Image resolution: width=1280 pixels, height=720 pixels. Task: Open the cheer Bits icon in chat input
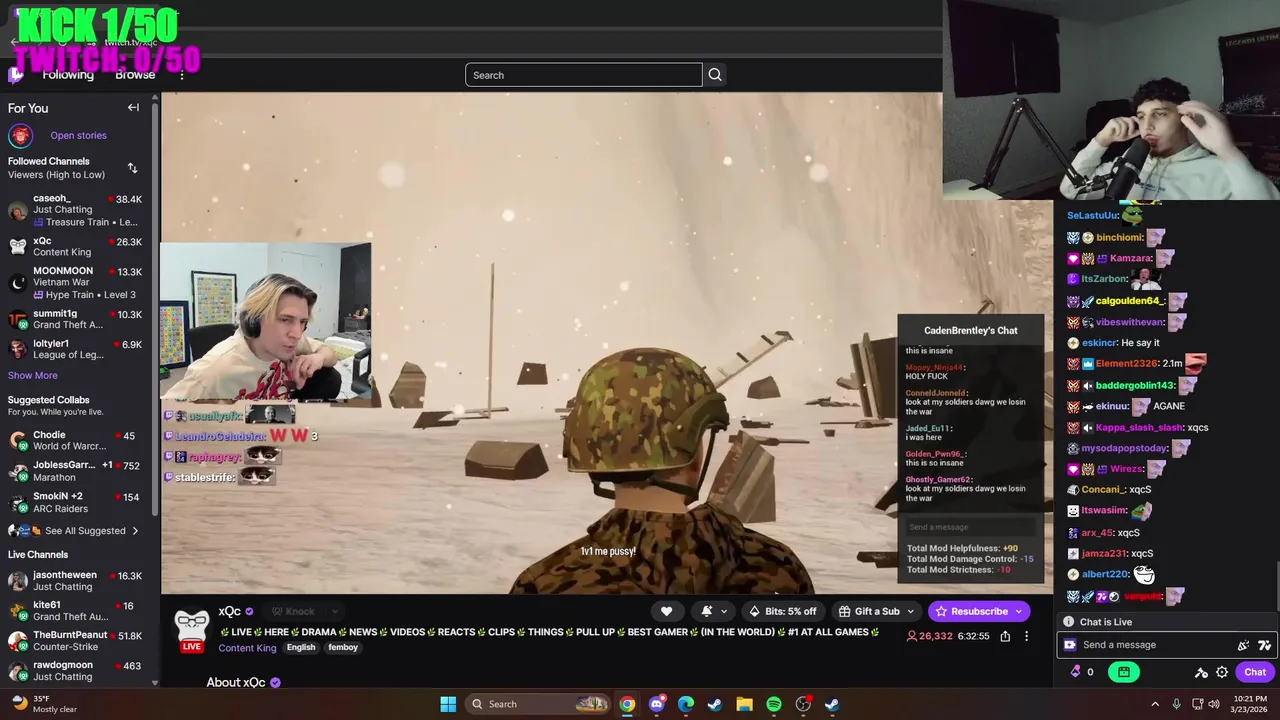[1244, 645]
